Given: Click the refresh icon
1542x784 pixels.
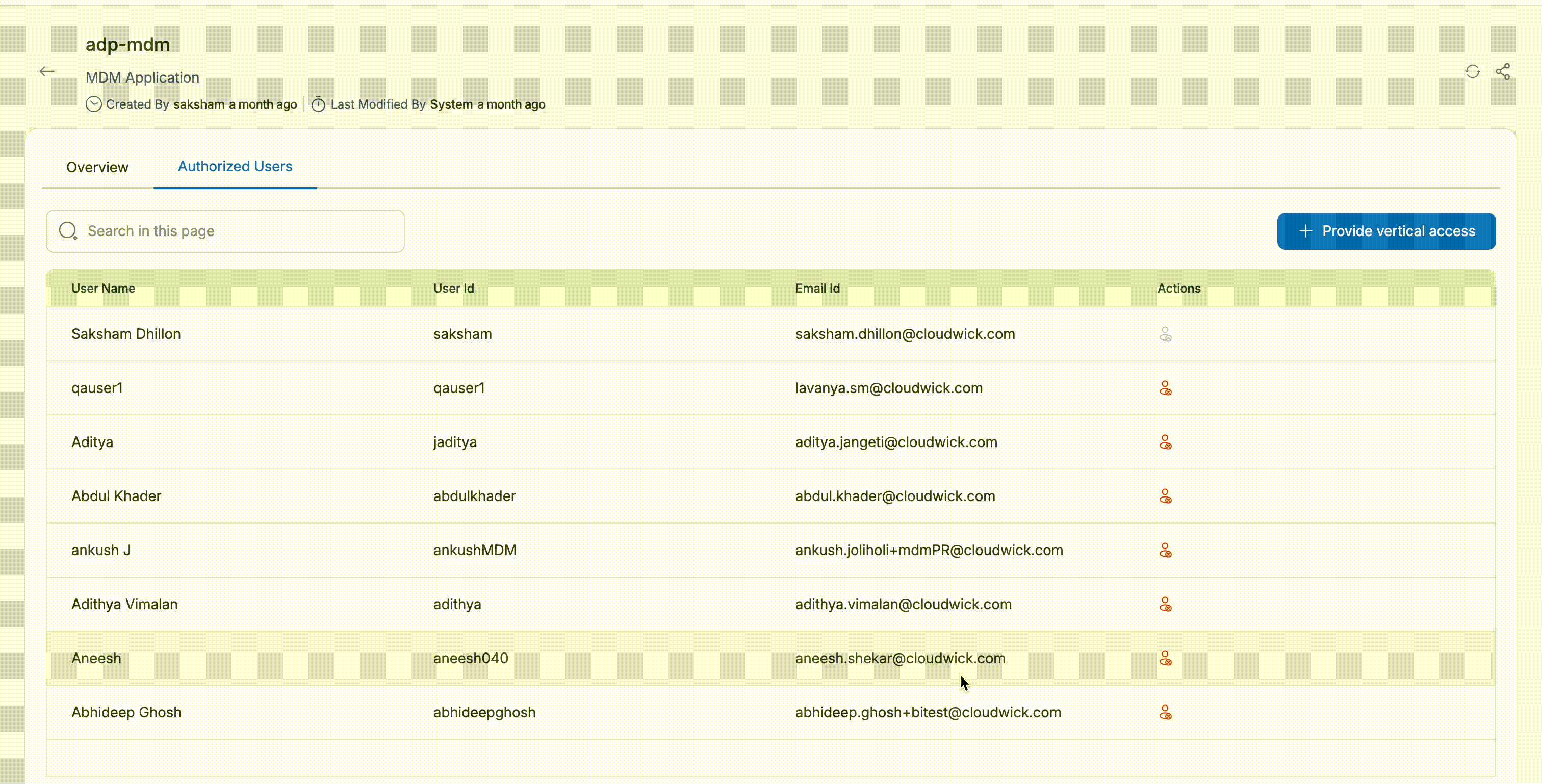Looking at the screenshot, I should [1472, 72].
